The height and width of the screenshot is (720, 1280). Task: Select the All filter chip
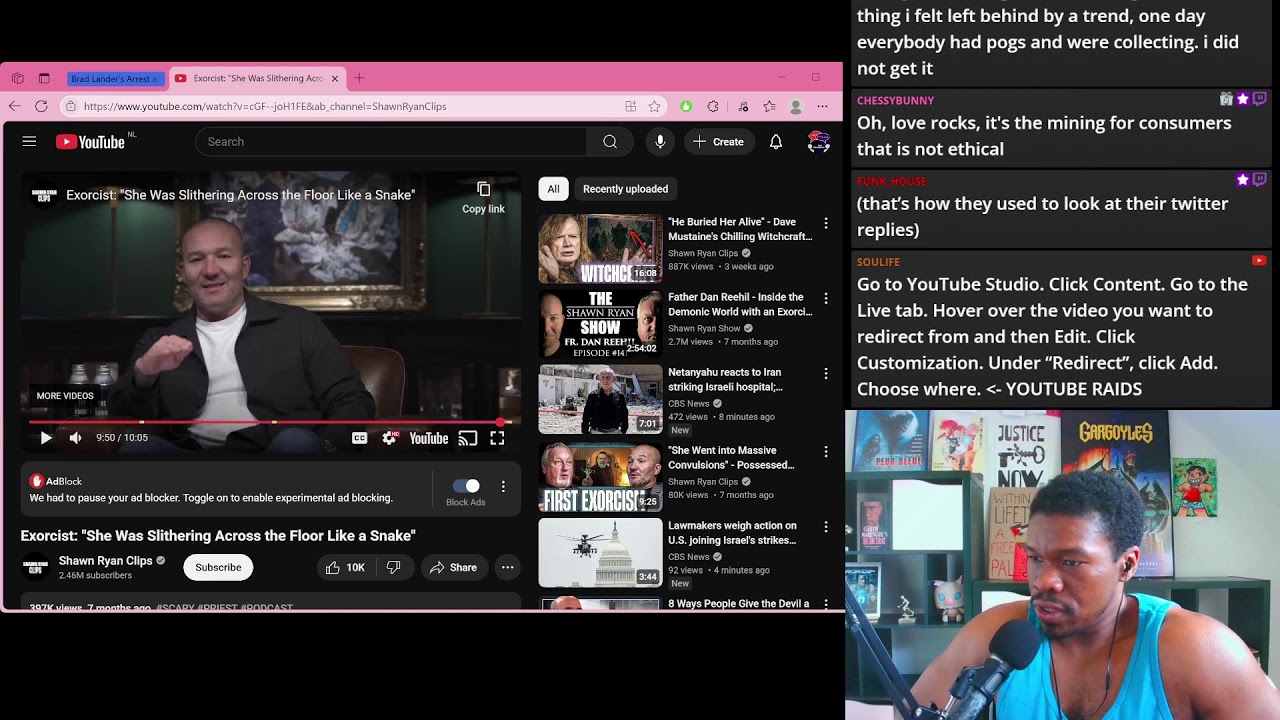[x=553, y=189]
